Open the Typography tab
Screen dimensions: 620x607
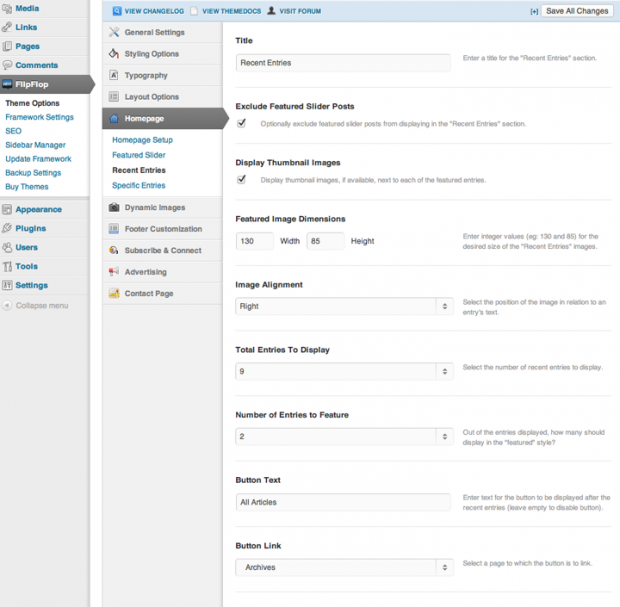click(x=162, y=75)
